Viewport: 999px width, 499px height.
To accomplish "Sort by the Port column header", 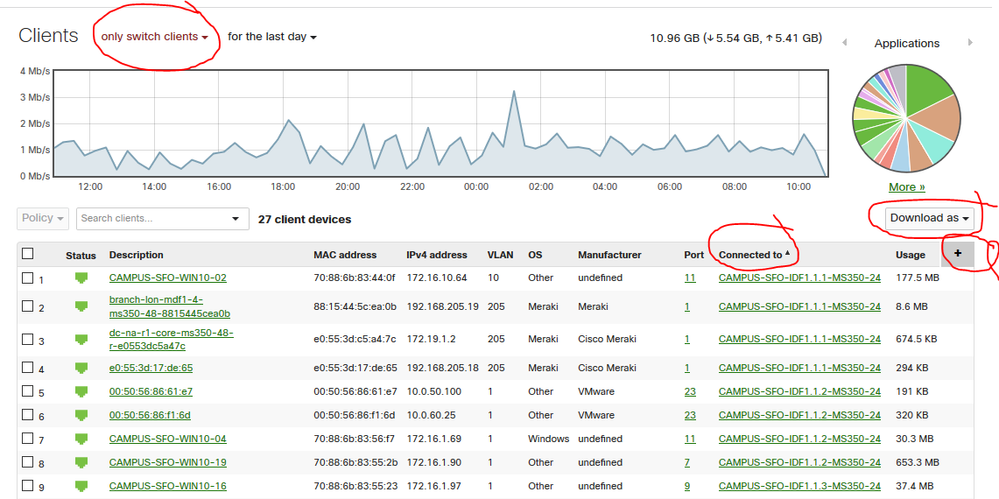I will point(694,255).
